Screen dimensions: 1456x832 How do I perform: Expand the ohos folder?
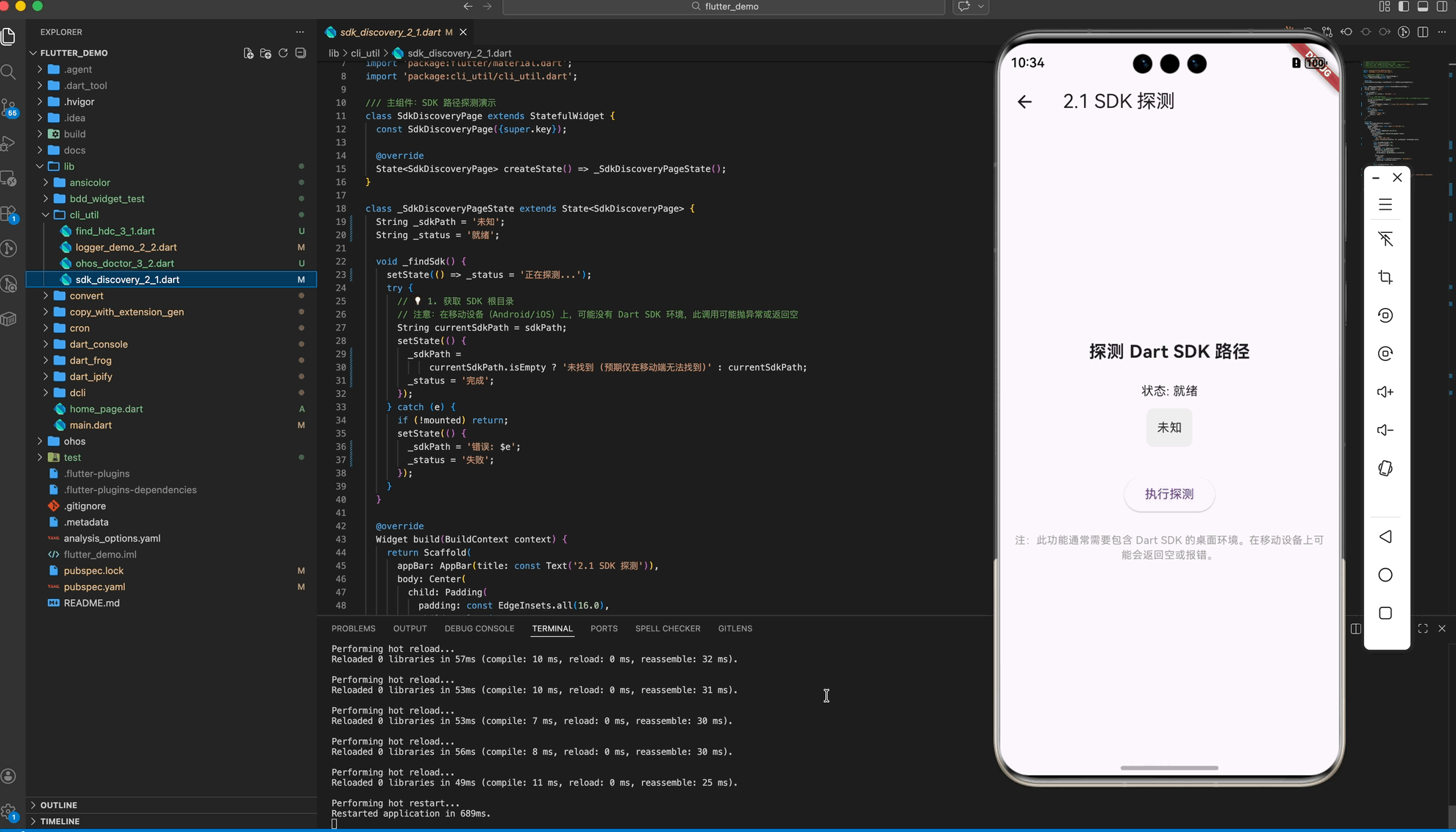(x=74, y=441)
